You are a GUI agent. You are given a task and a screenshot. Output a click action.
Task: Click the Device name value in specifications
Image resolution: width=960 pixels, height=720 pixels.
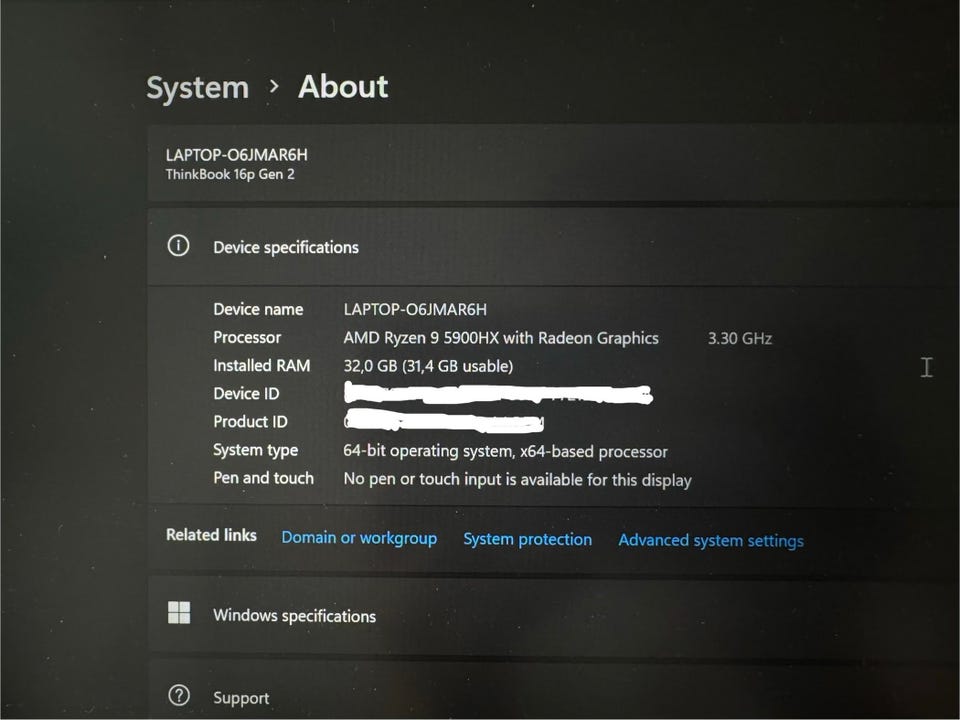point(415,310)
